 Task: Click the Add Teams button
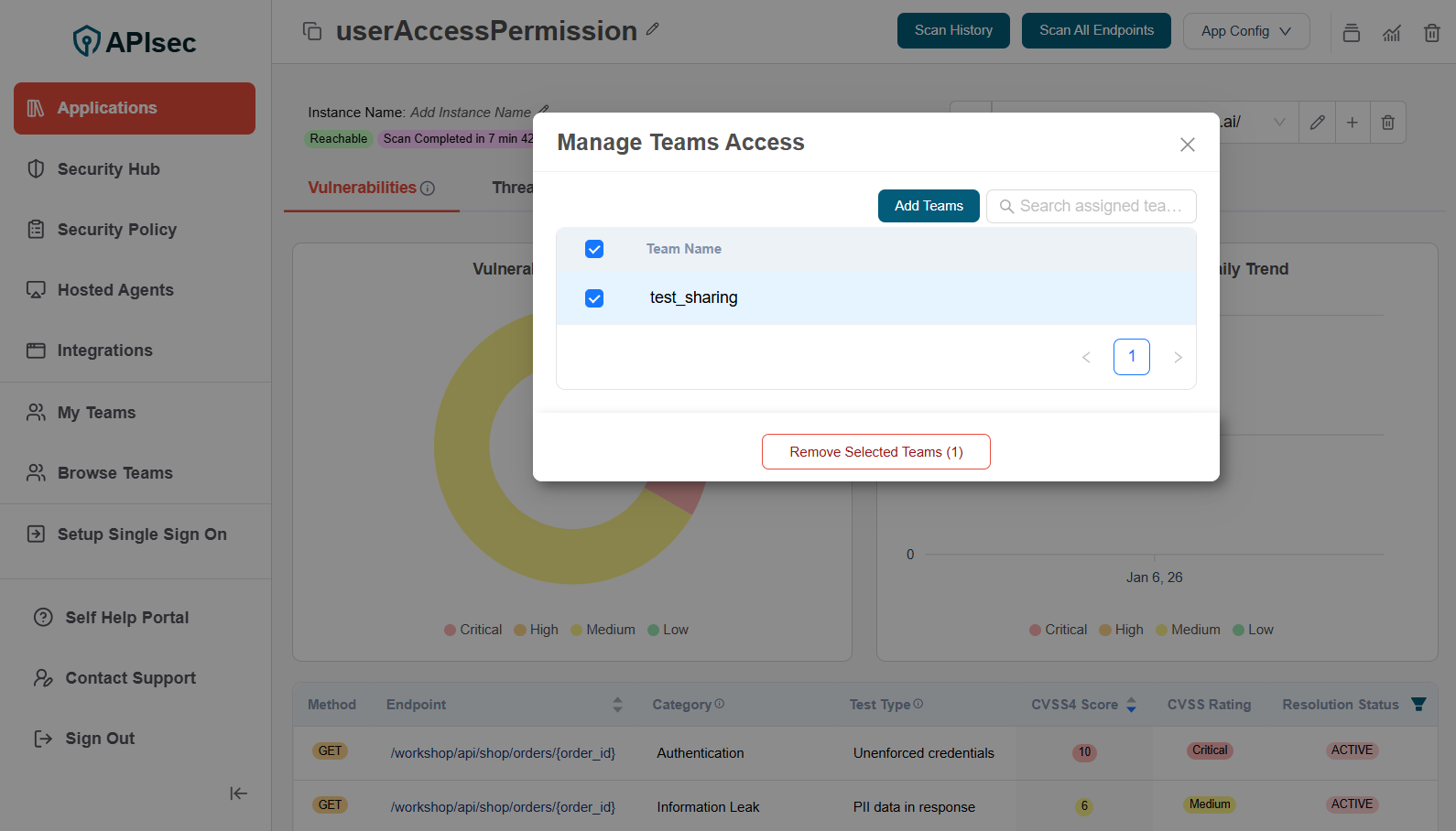[928, 206]
